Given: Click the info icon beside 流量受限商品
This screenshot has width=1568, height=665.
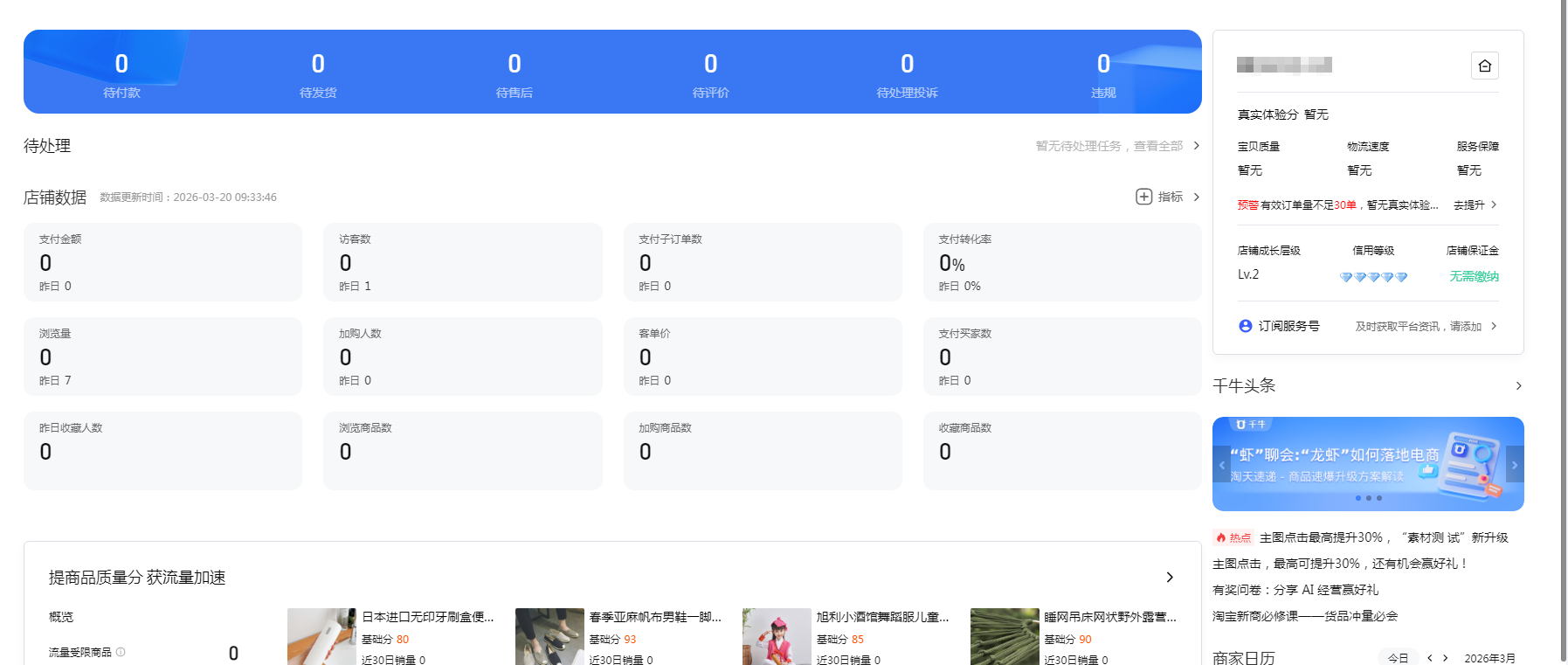Looking at the screenshot, I should 121,652.
